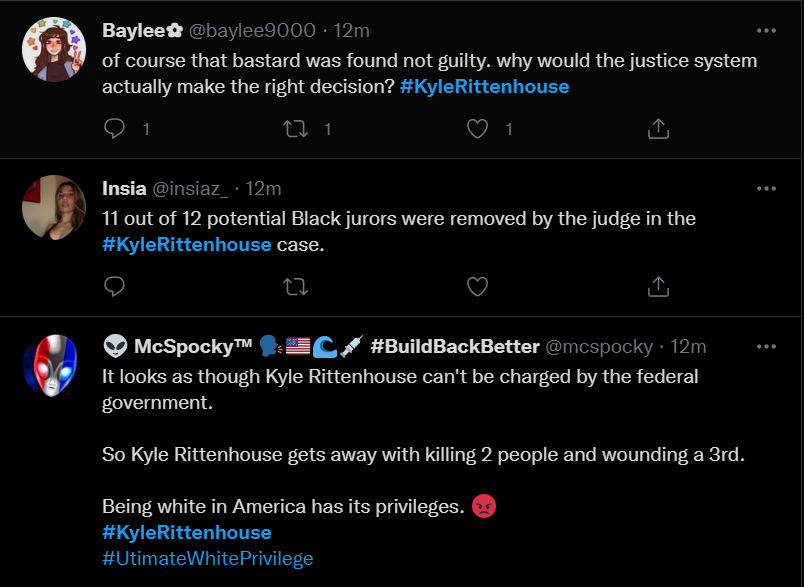Open #KyleRittenhouse hashtag in Baylee's tweet
804x587 pixels.
(x=484, y=86)
